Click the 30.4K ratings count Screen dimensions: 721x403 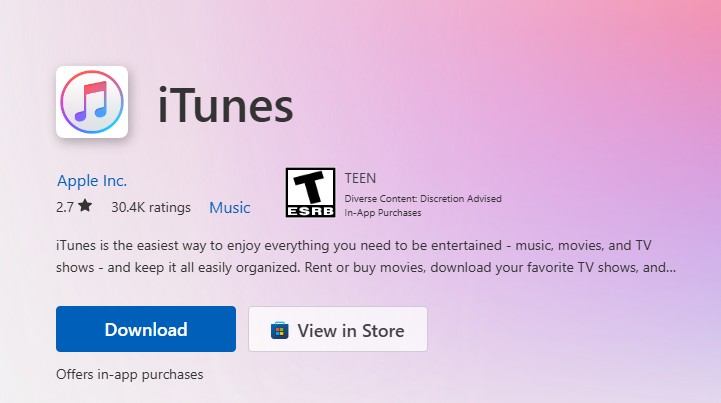pyautogui.click(x=150, y=208)
